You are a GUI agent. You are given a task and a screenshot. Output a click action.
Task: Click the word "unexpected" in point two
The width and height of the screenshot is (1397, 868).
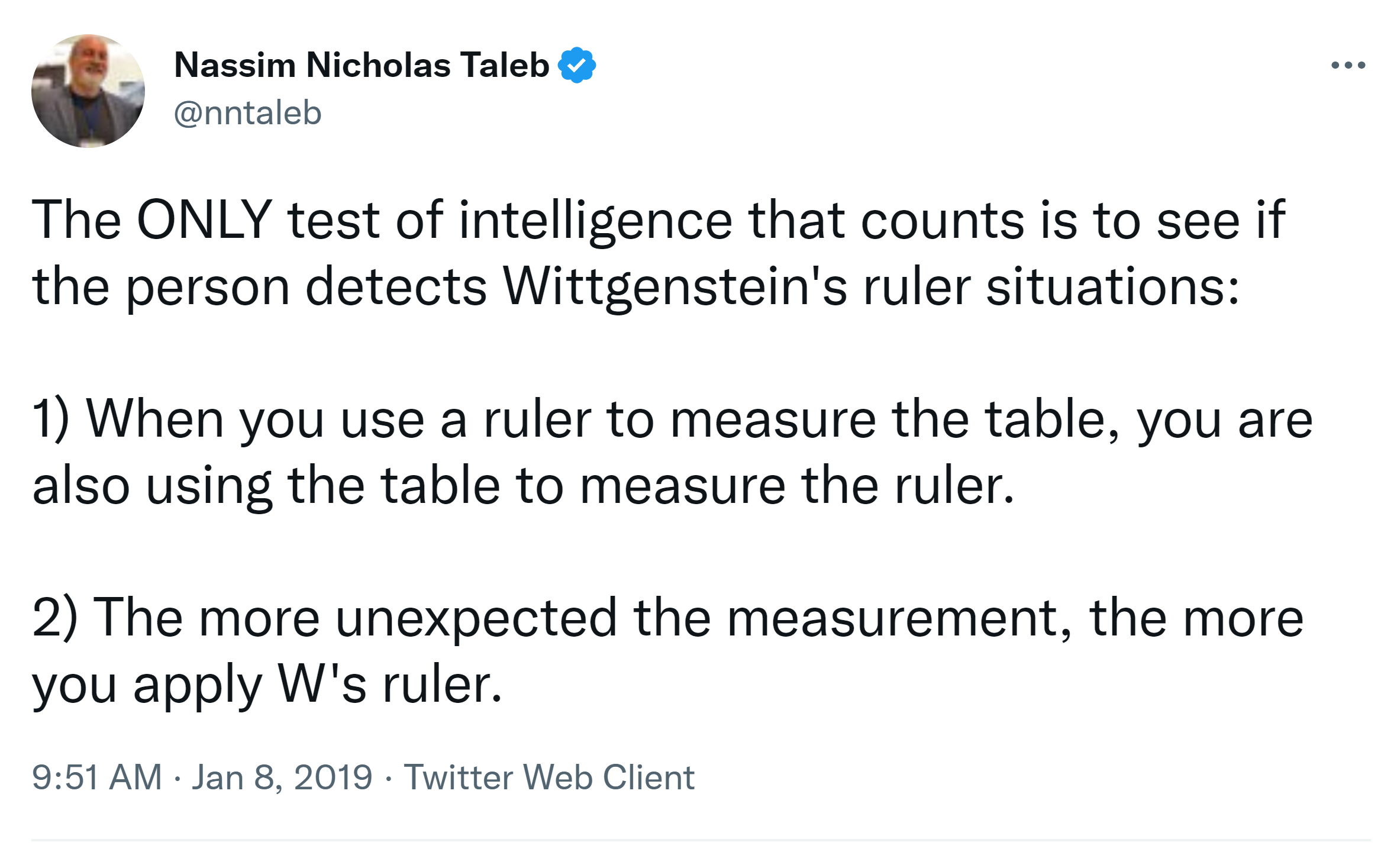tap(476, 618)
